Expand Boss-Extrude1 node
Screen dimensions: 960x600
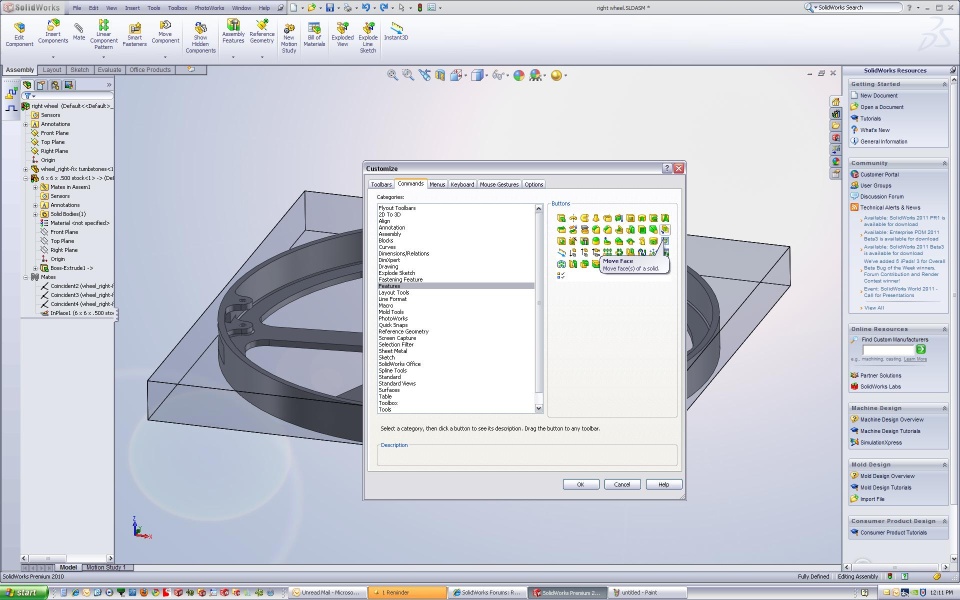(x=36, y=268)
